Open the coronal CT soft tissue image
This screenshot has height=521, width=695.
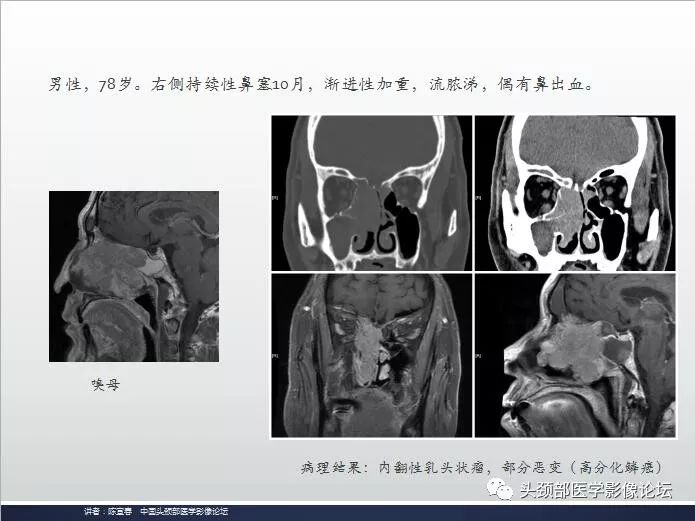click(x=575, y=193)
